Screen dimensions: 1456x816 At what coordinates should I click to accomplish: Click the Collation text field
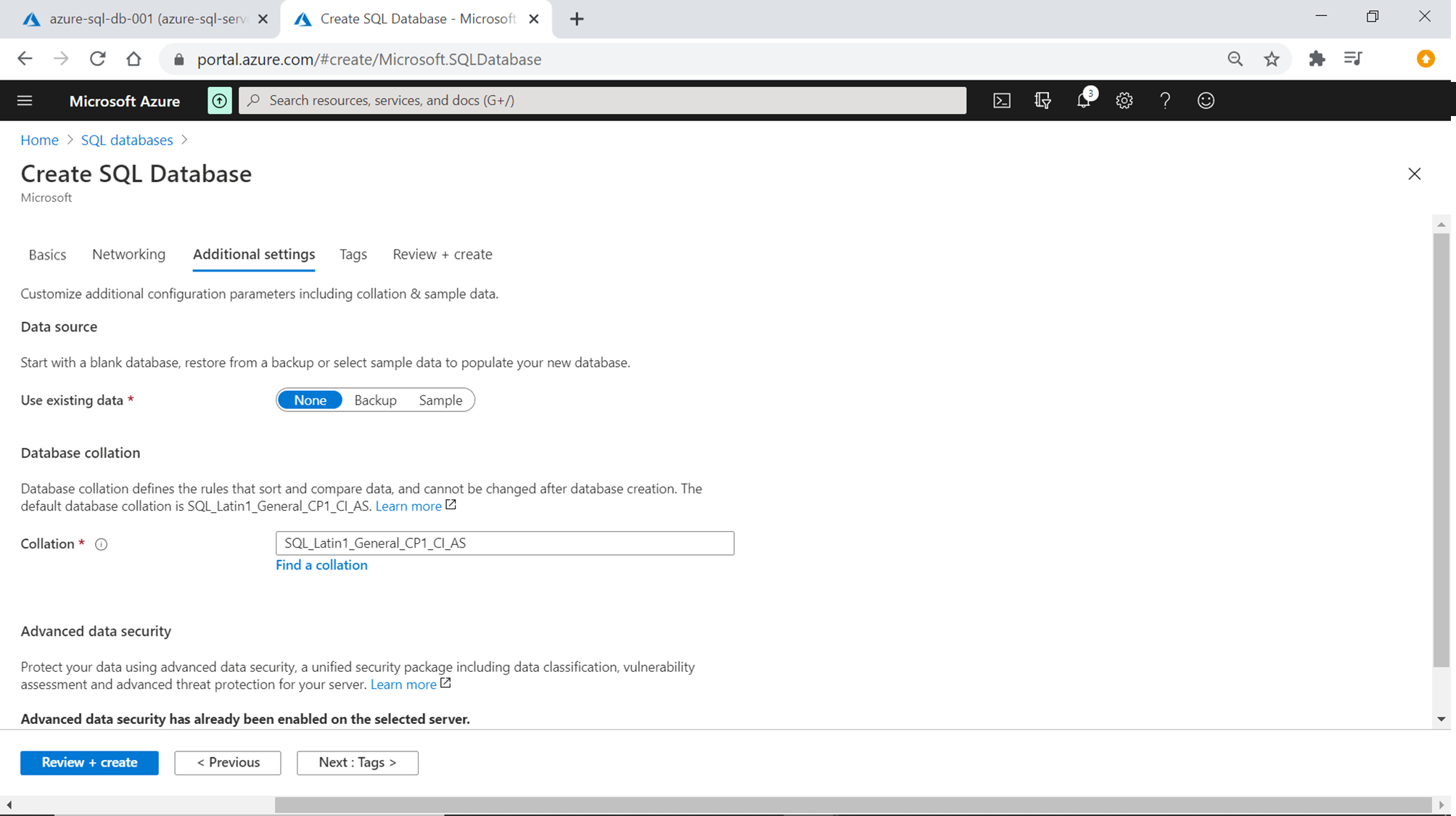(x=504, y=543)
